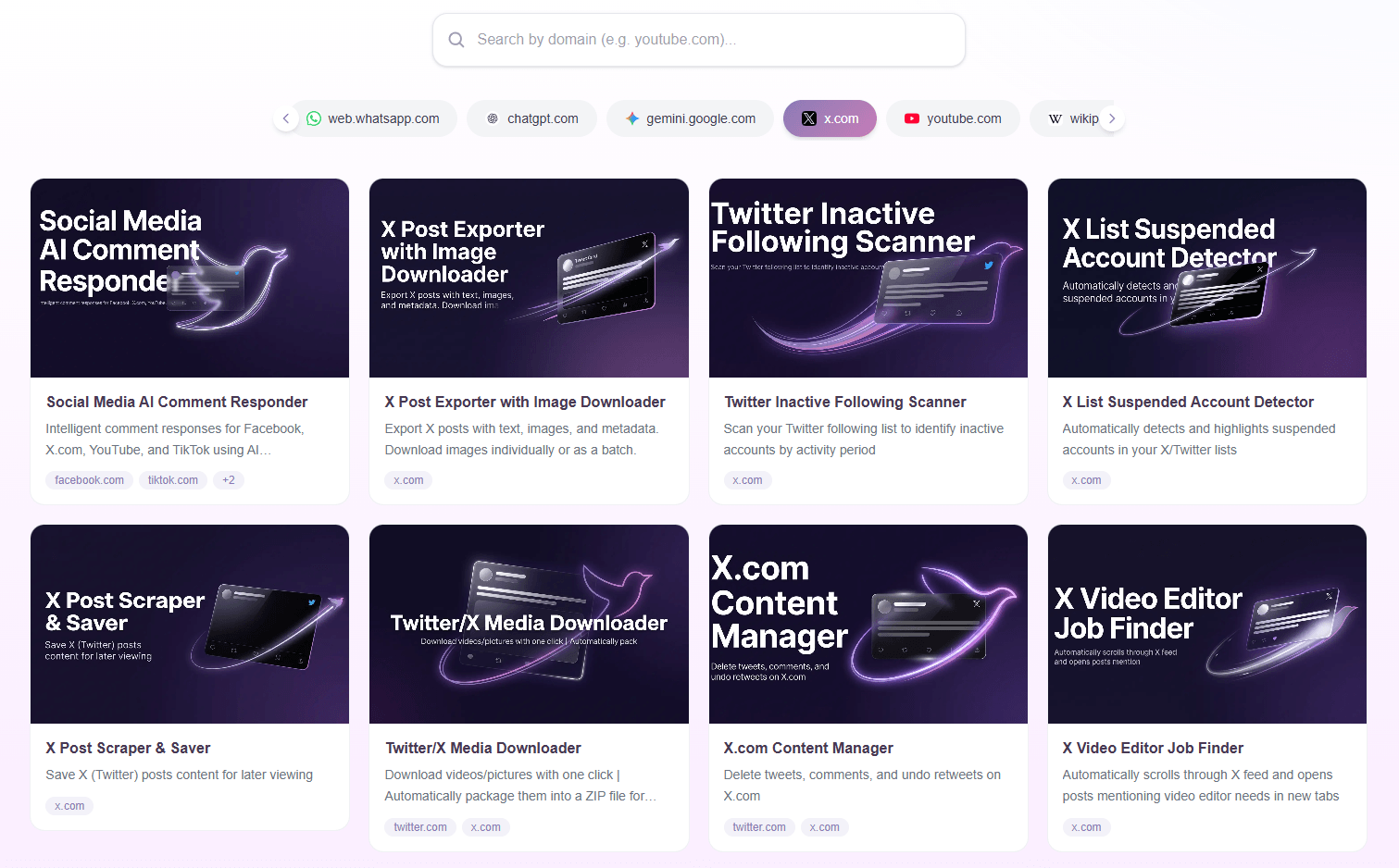1399x868 pixels.
Task: Click the Twitter Inactive Following Scanner title
Action: pos(845,402)
